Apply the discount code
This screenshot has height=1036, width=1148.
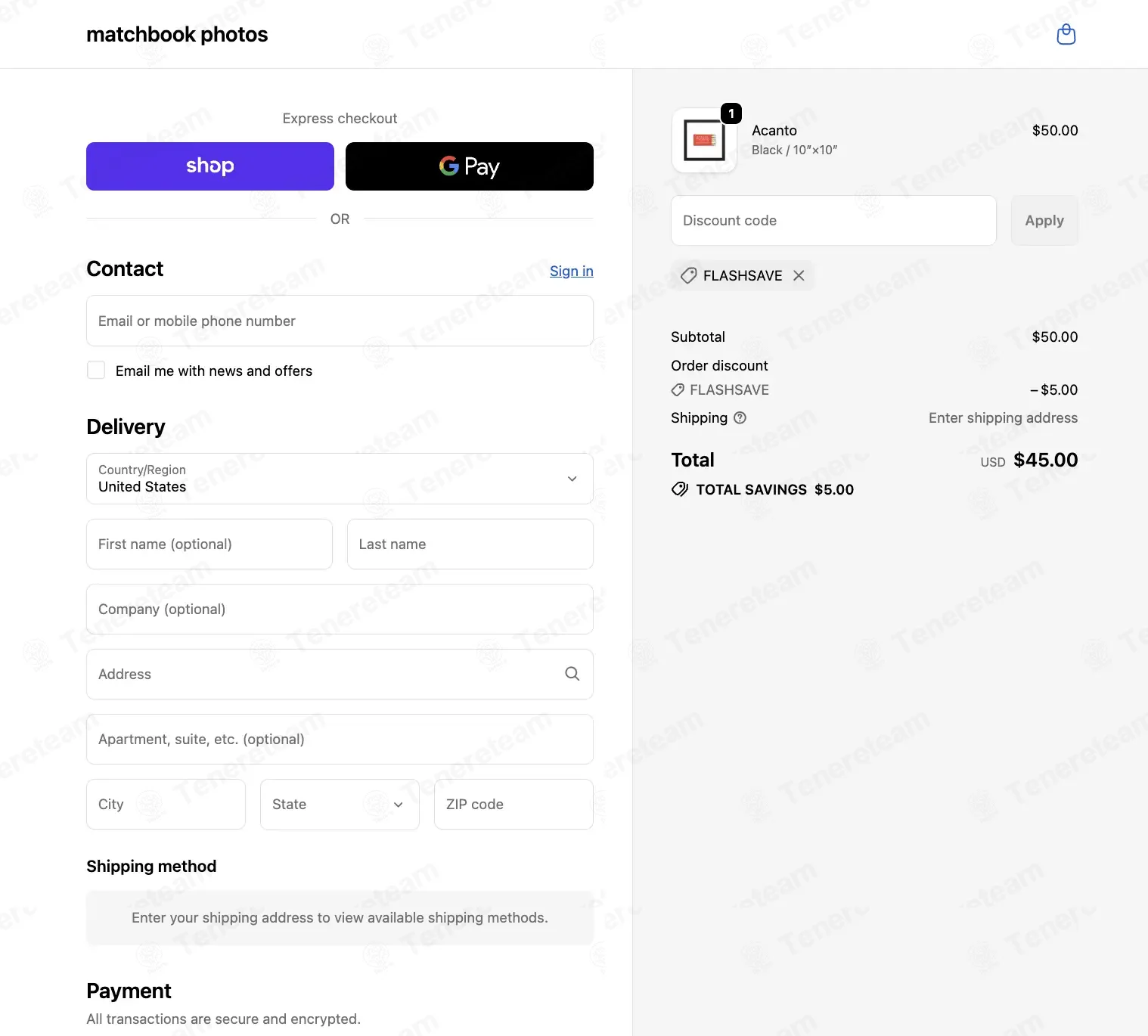coord(1044,220)
